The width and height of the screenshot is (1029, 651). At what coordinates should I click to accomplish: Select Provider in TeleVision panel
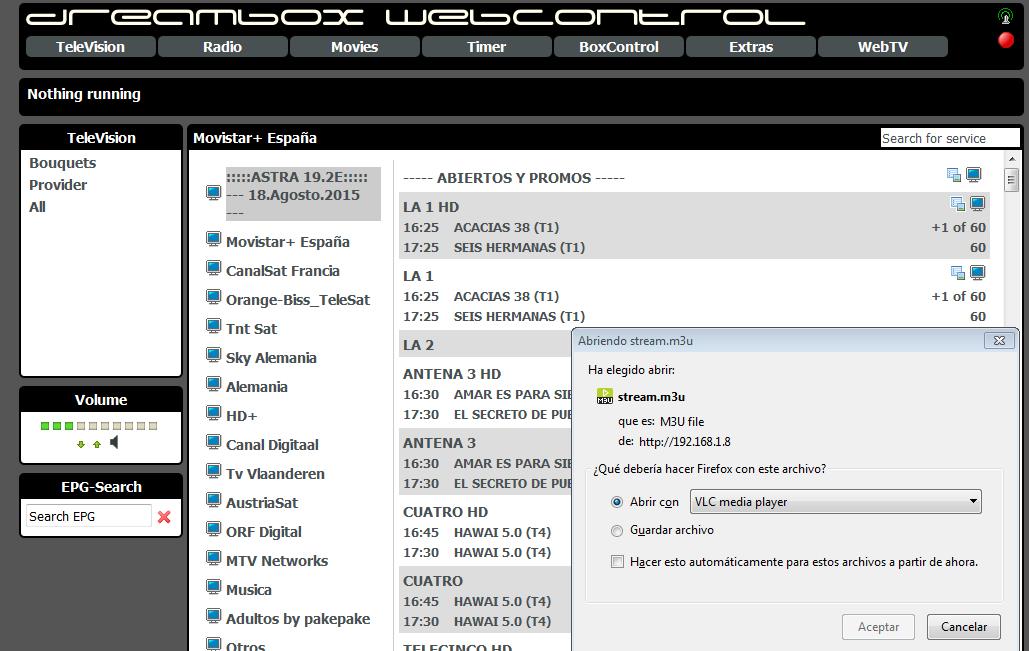[x=58, y=184]
